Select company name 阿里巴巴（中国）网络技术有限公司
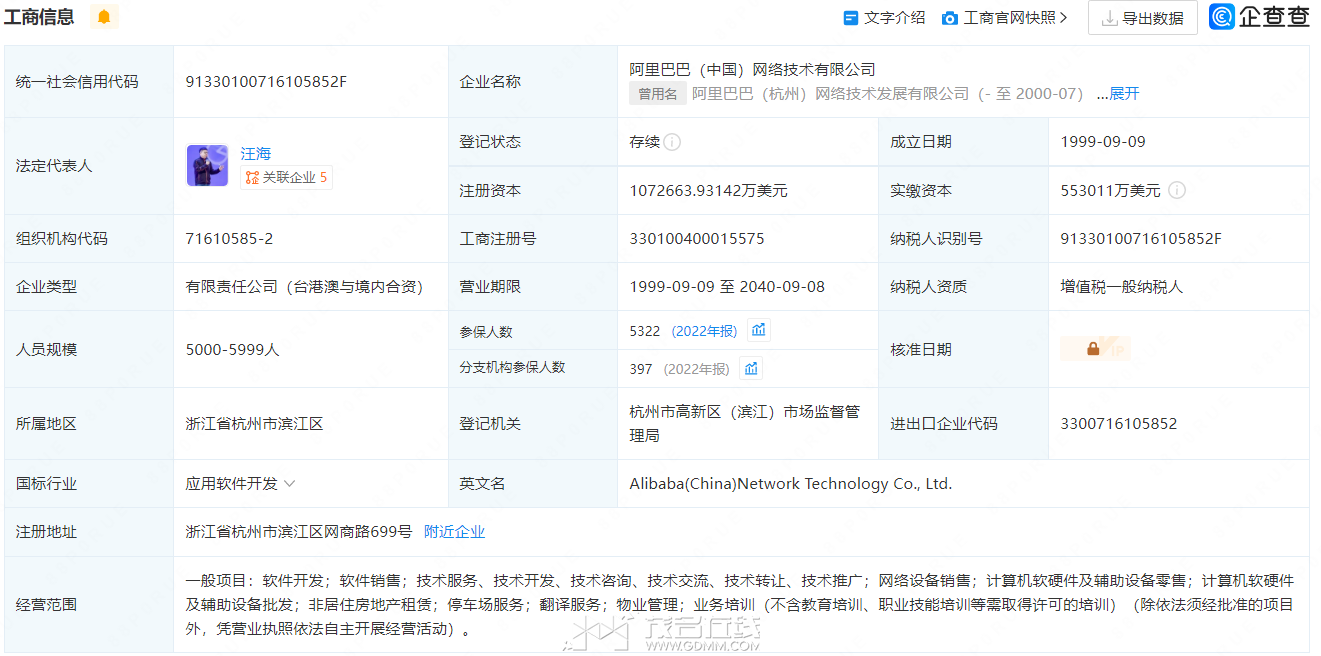Viewport: 1321px width, 656px height. [x=752, y=70]
